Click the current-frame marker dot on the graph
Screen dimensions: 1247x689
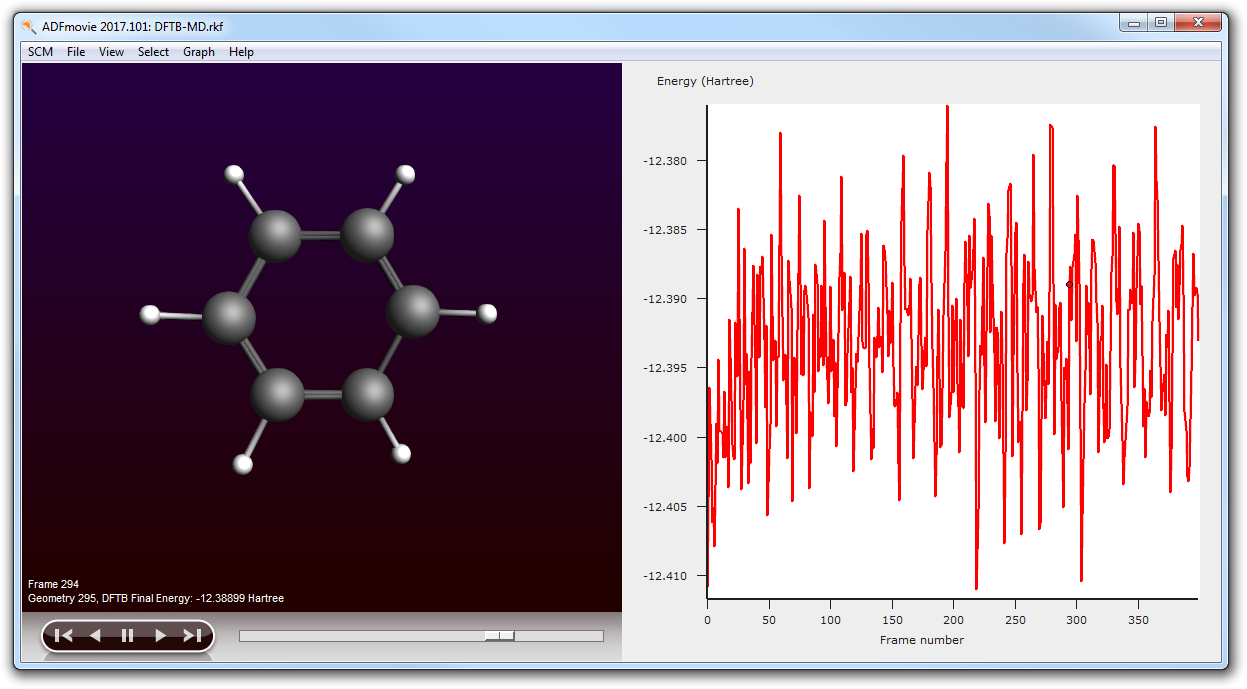click(x=1069, y=284)
